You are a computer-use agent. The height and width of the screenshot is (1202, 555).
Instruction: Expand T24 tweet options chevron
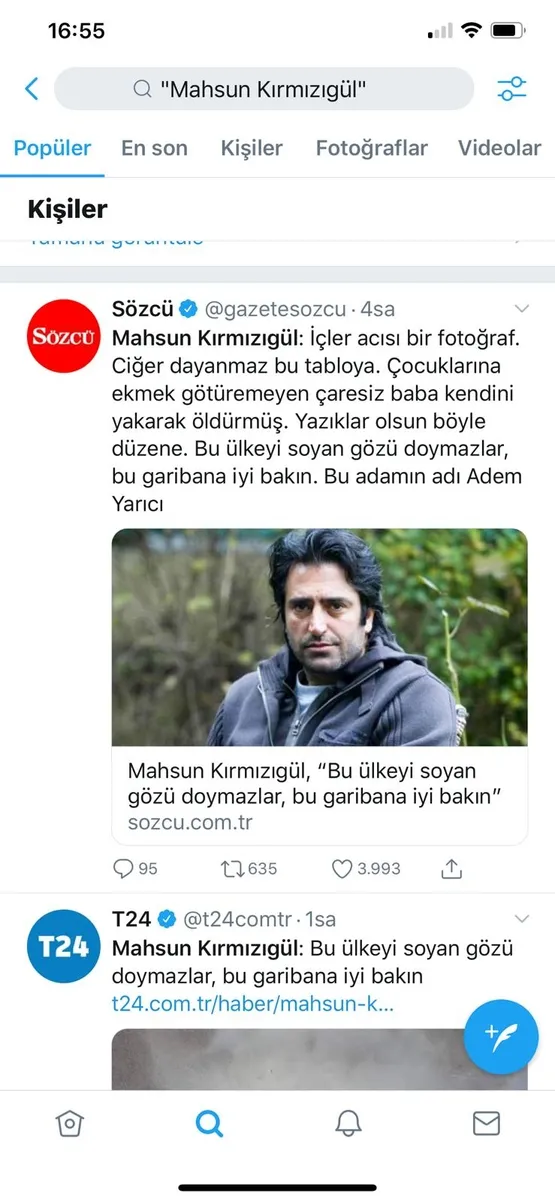(521, 918)
